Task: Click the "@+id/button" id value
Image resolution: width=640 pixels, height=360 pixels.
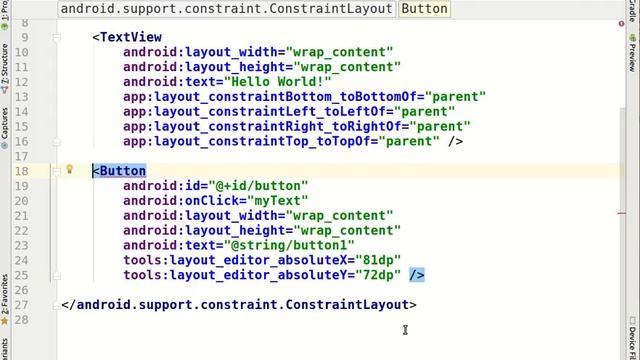Action: pyautogui.click(x=258, y=186)
